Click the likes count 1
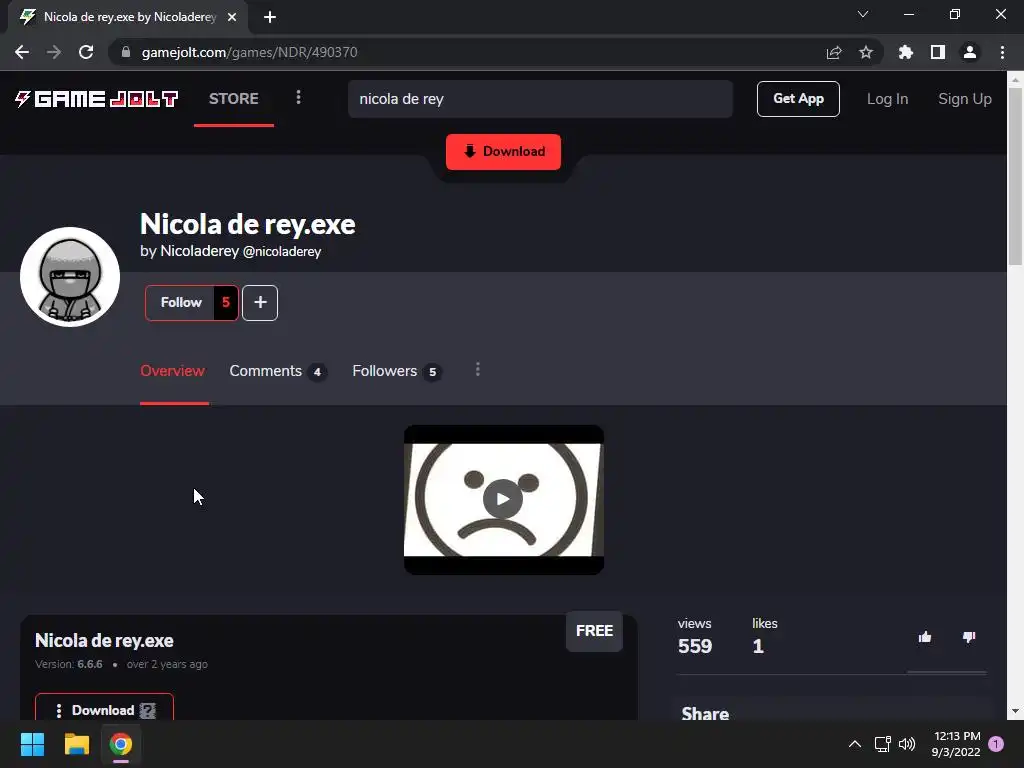 click(758, 646)
